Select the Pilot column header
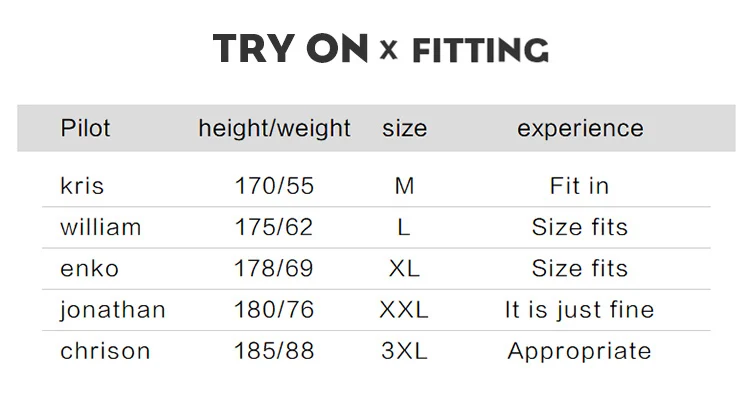The height and width of the screenshot is (410, 750). point(85,128)
